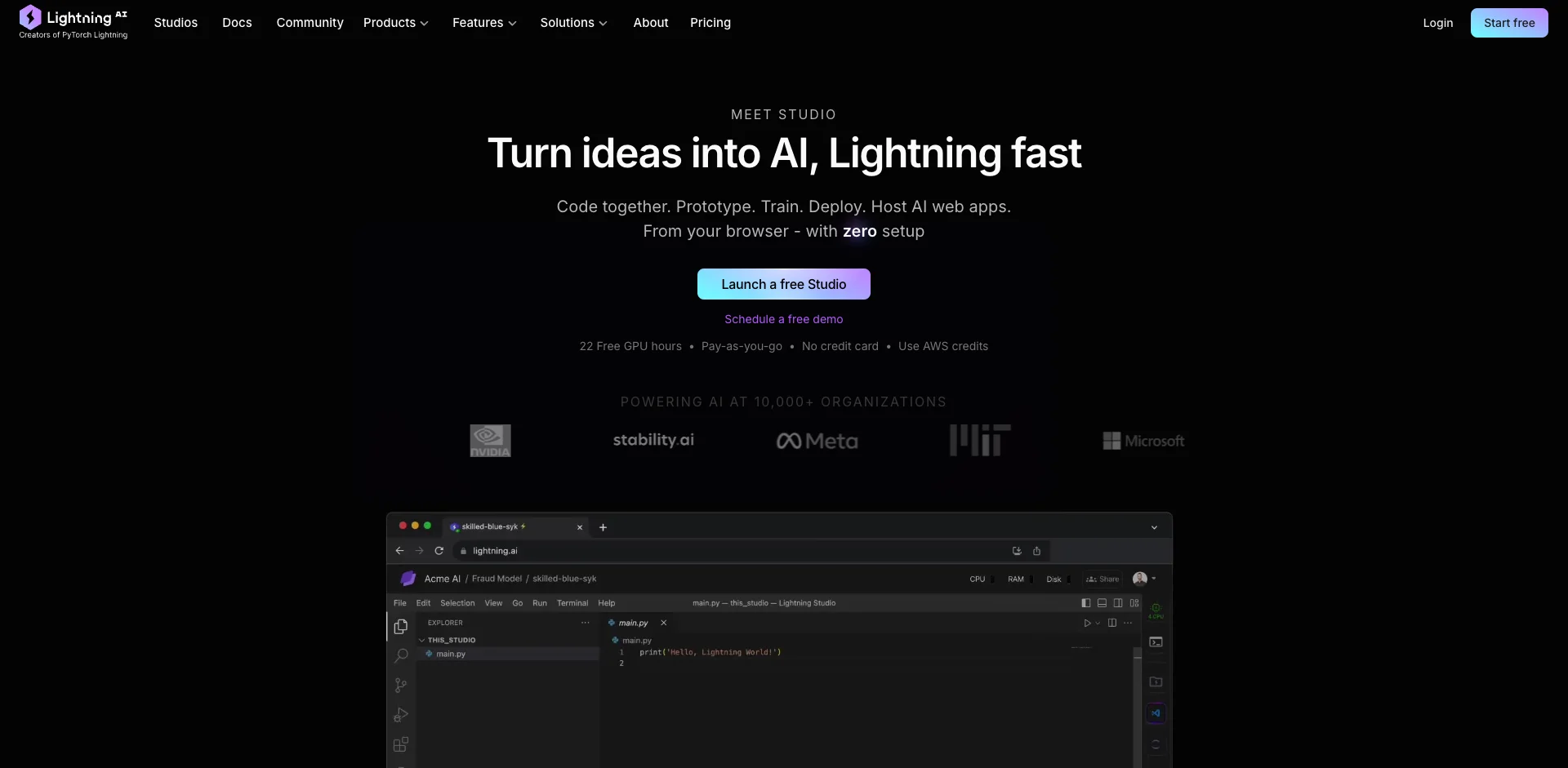Viewport: 1568px width, 768px height.
Task: Toggle primary sidebar layout icon
Action: coord(1085,603)
